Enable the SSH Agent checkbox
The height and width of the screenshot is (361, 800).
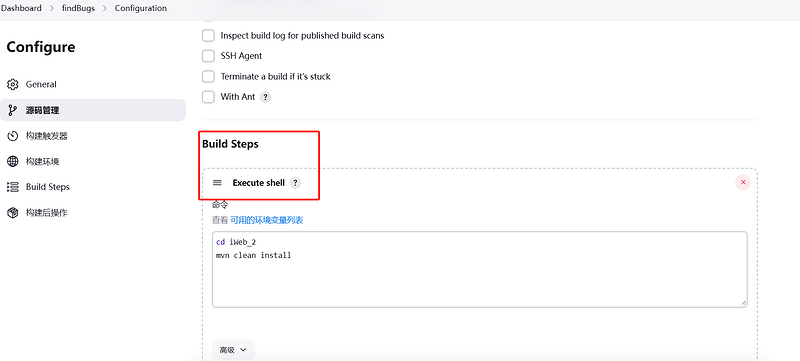click(208, 56)
